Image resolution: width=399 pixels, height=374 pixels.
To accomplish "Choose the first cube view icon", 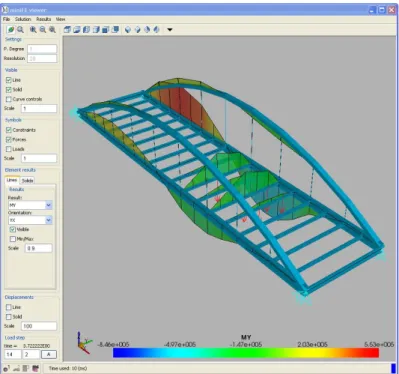I will (67, 30).
